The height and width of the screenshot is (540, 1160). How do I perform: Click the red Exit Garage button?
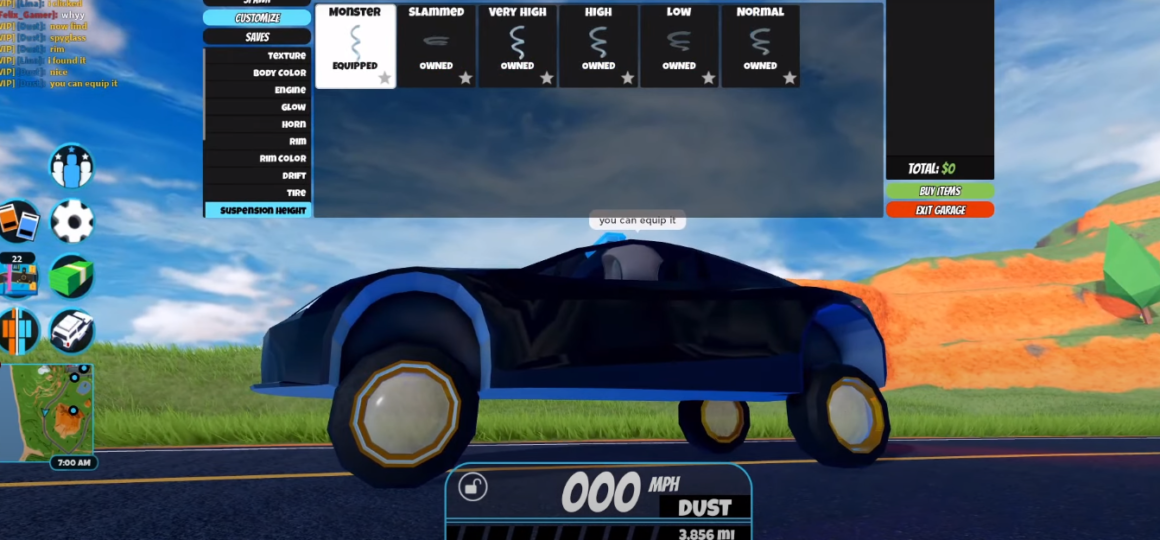[939, 210]
